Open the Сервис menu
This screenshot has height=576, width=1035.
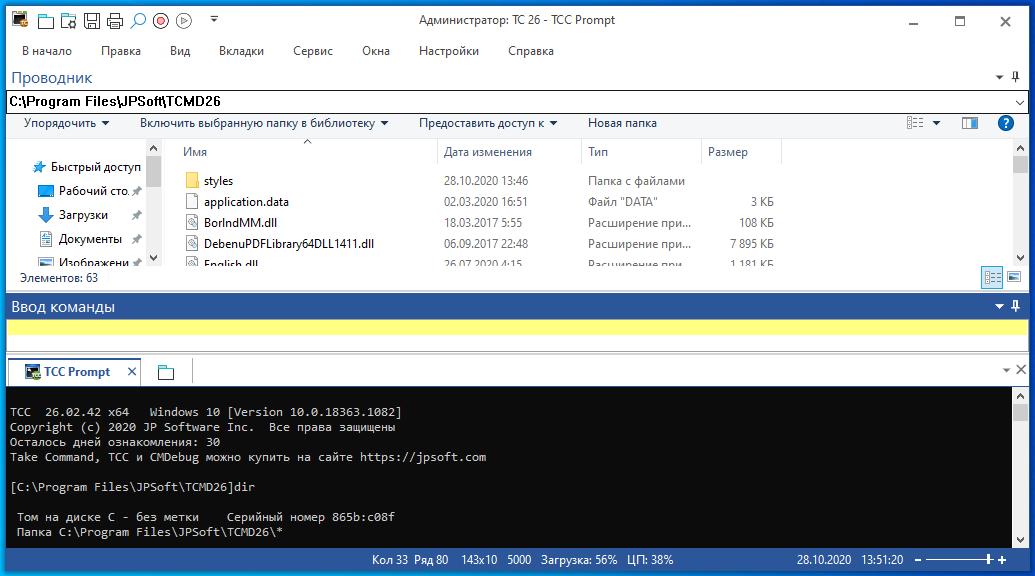point(313,51)
